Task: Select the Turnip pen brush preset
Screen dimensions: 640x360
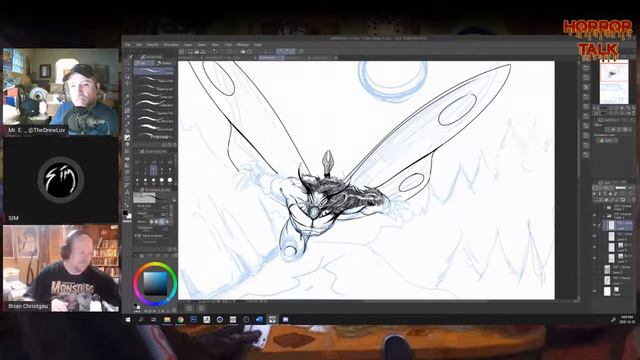Action: [154, 96]
